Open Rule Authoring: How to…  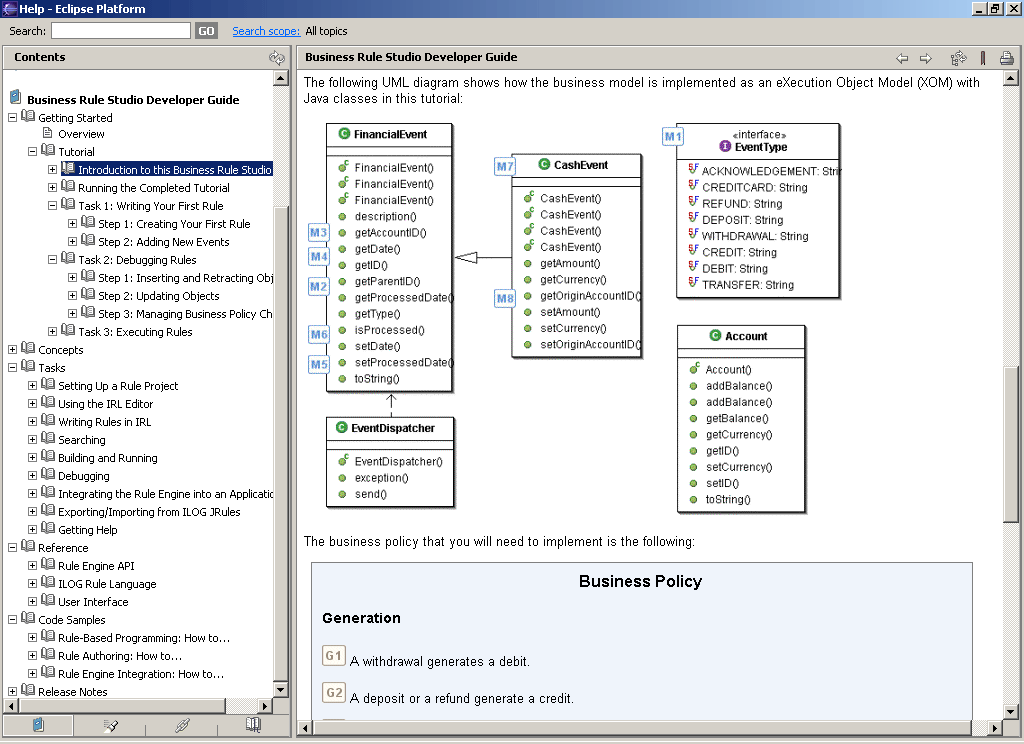120,656
